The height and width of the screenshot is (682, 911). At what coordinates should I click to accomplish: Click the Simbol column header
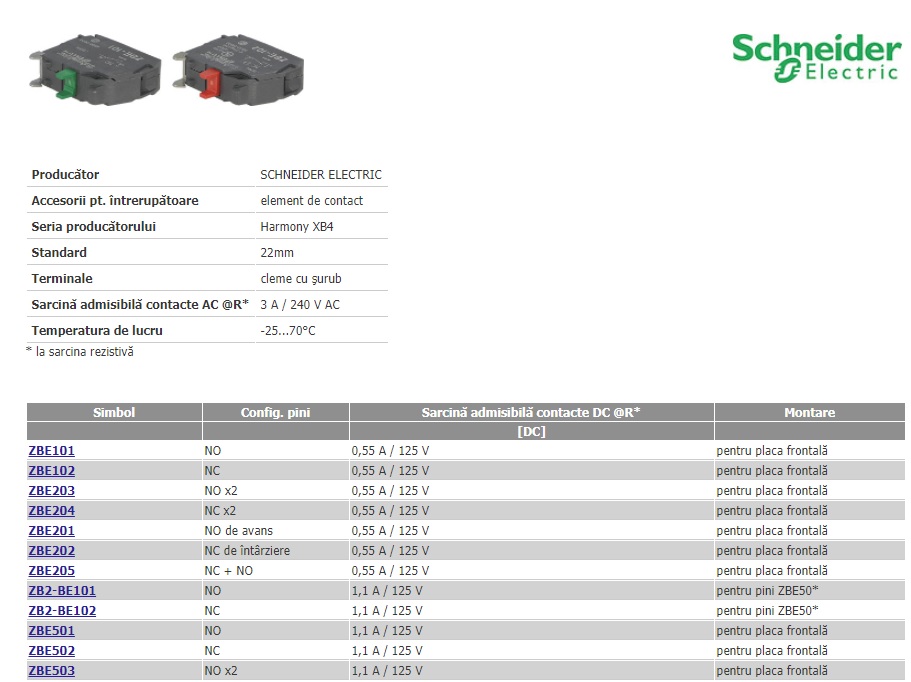pyautogui.click(x=114, y=412)
